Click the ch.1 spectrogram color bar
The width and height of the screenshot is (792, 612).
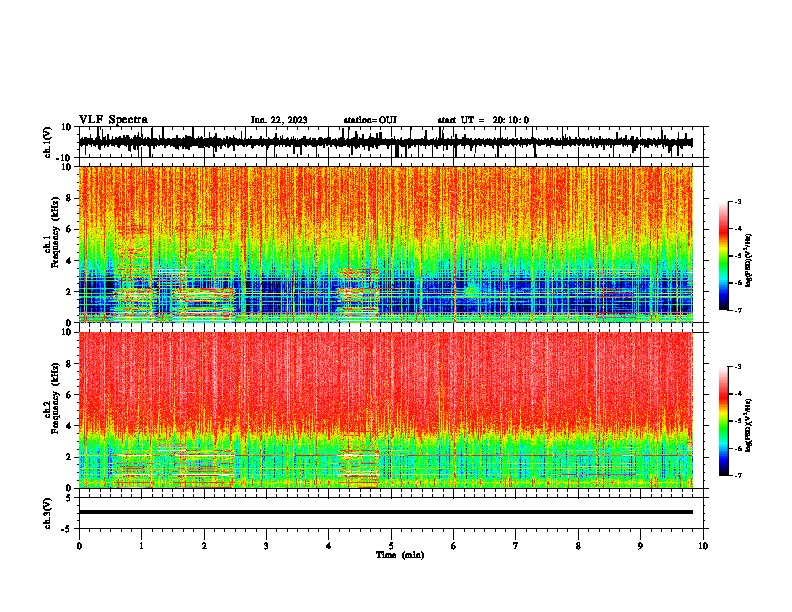pyautogui.click(x=723, y=256)
